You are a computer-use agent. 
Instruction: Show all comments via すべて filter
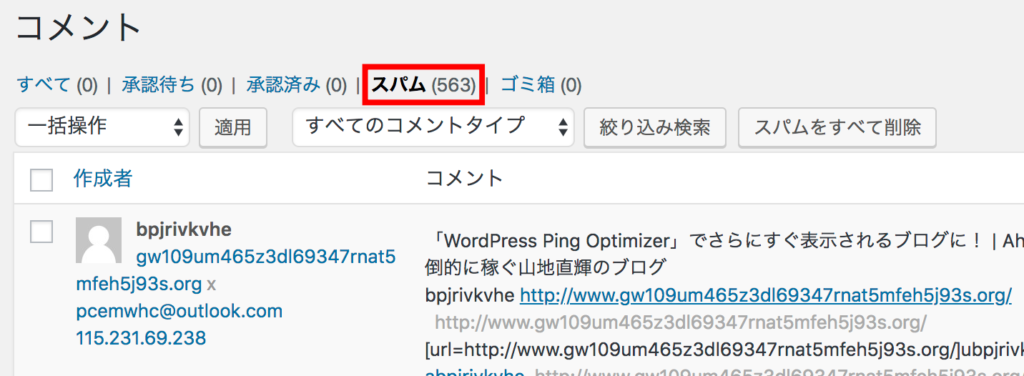pyautogui.click(x=44, y=84)
